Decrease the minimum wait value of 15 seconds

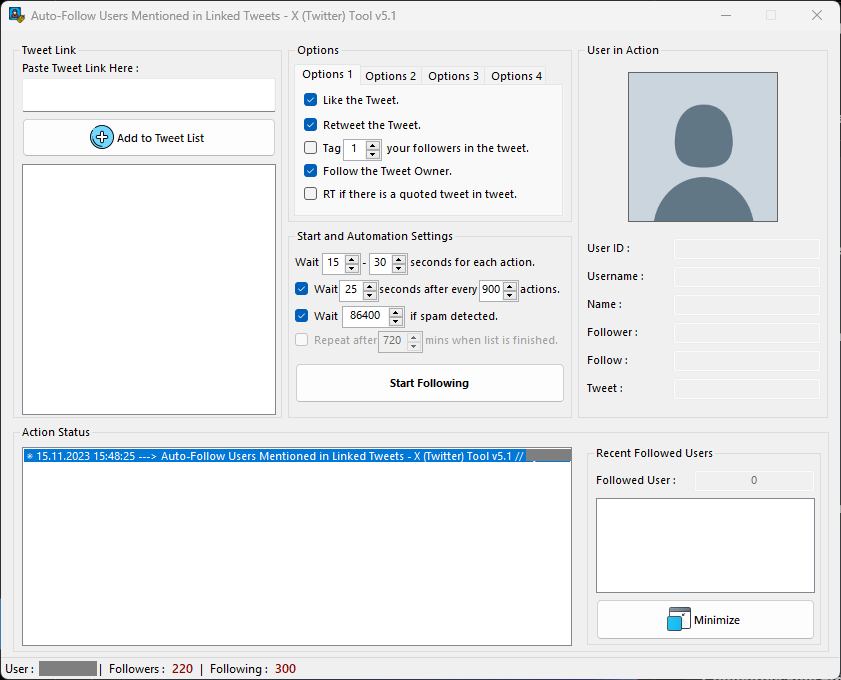pyautogui.click(x=352, y=268)
